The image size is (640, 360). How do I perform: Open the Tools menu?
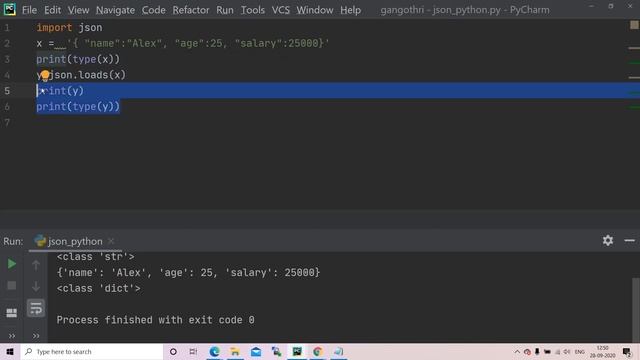253,10
